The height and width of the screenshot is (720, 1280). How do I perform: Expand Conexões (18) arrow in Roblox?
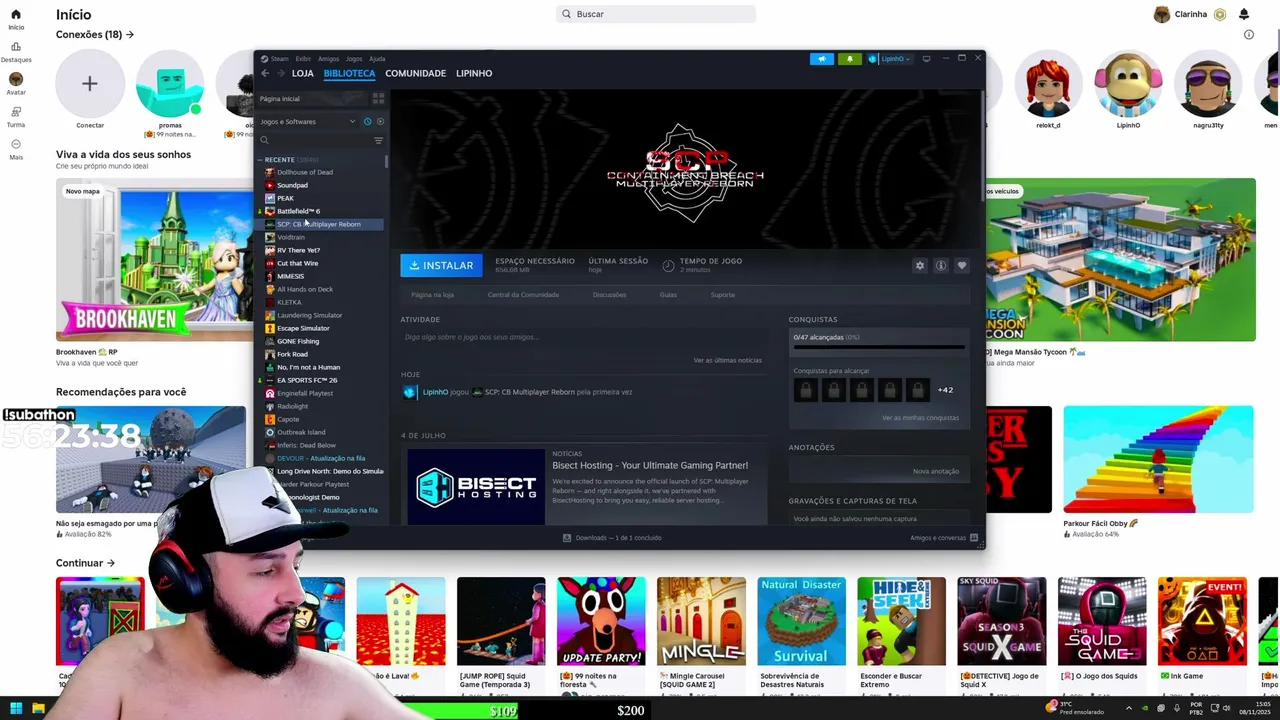(130, 34)
